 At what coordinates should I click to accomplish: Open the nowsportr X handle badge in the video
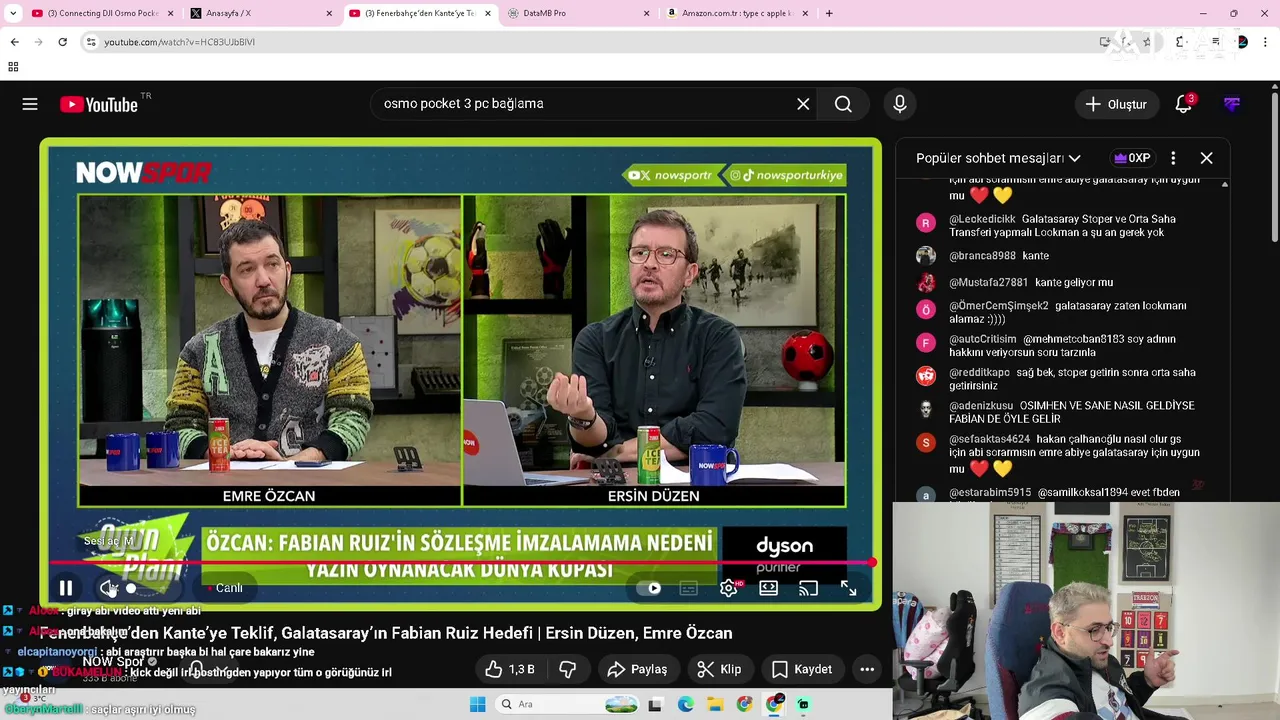(670, 175)
